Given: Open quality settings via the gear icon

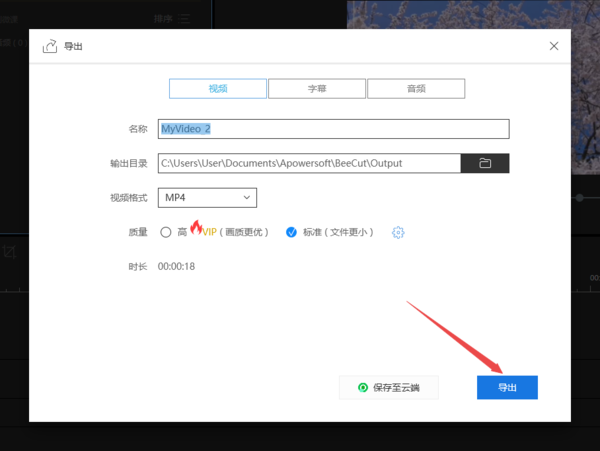Looking at the screenshot, I should 398,232.
